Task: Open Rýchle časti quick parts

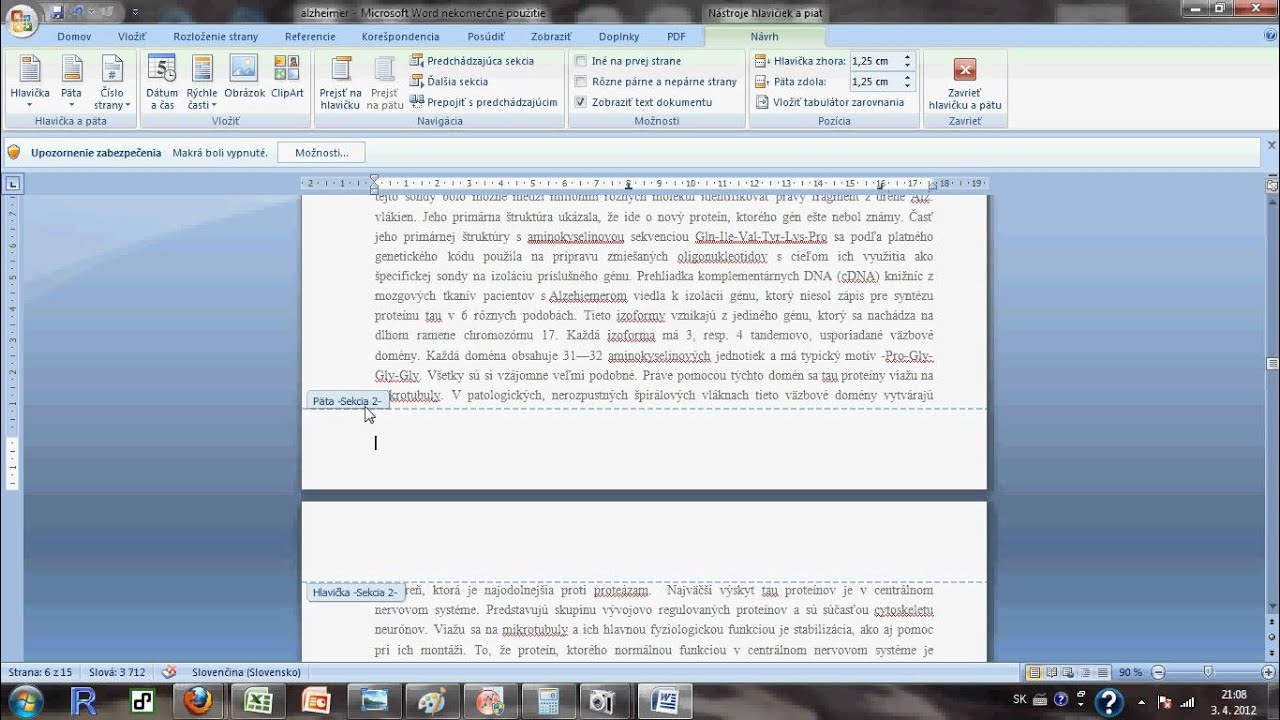Action: (202, 82)
